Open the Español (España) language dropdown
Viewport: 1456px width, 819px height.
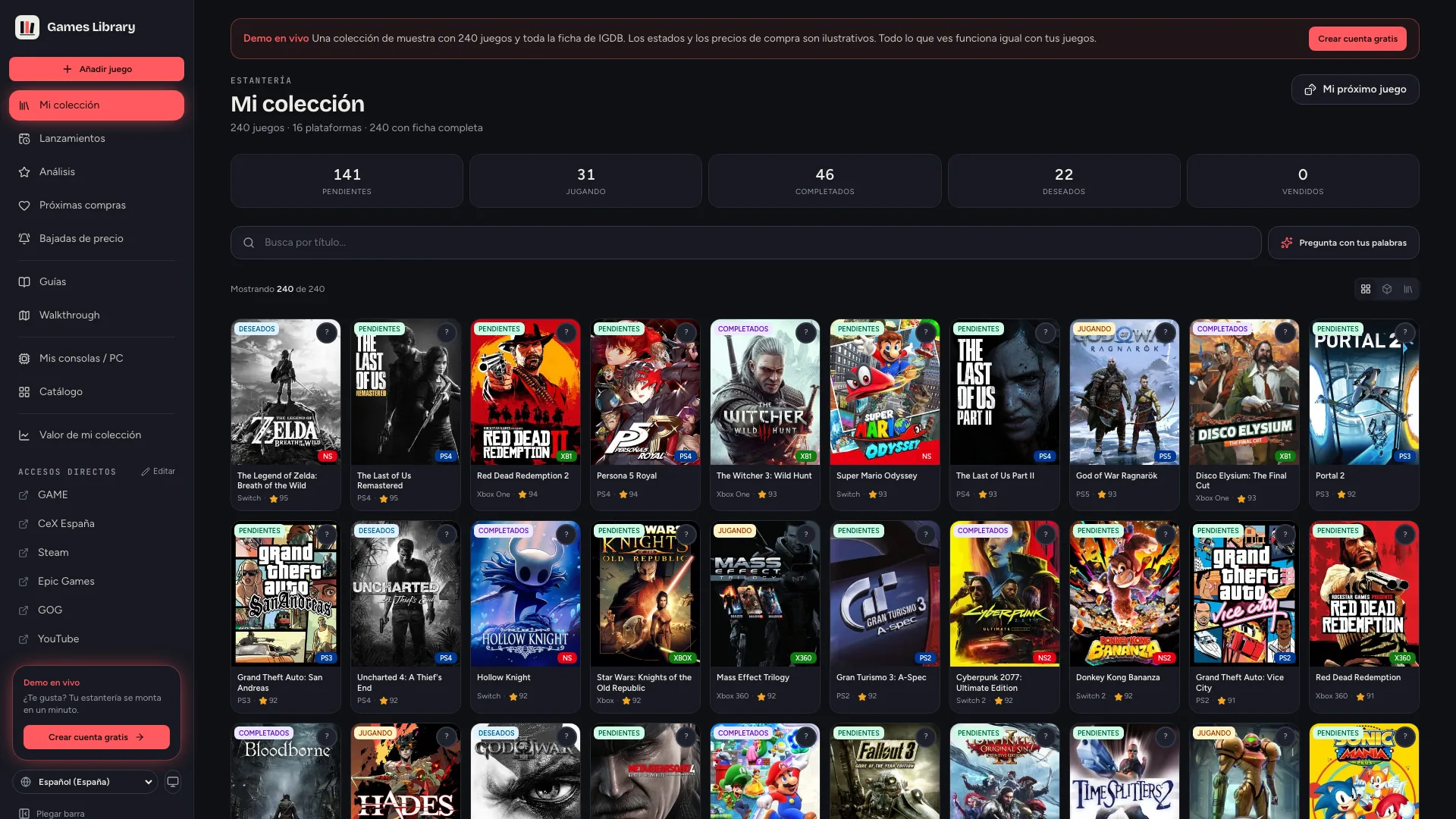85,782
